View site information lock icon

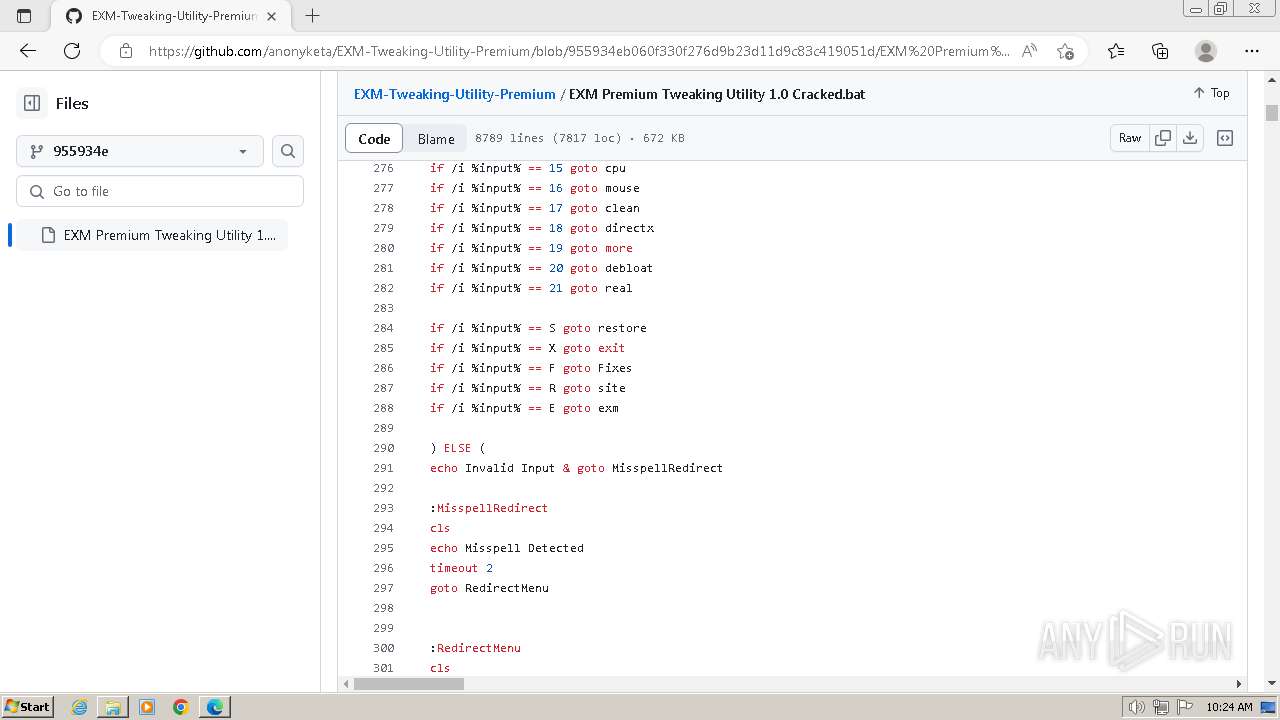125,51
